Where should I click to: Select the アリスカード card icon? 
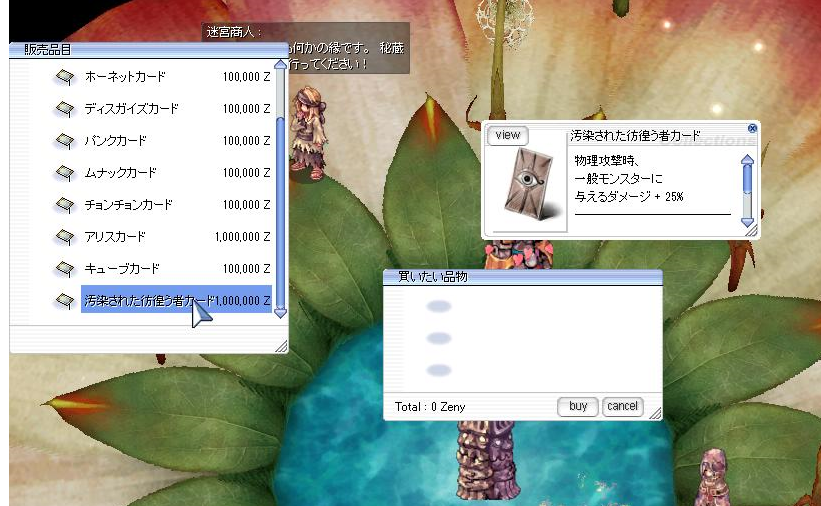click(64, 237)
